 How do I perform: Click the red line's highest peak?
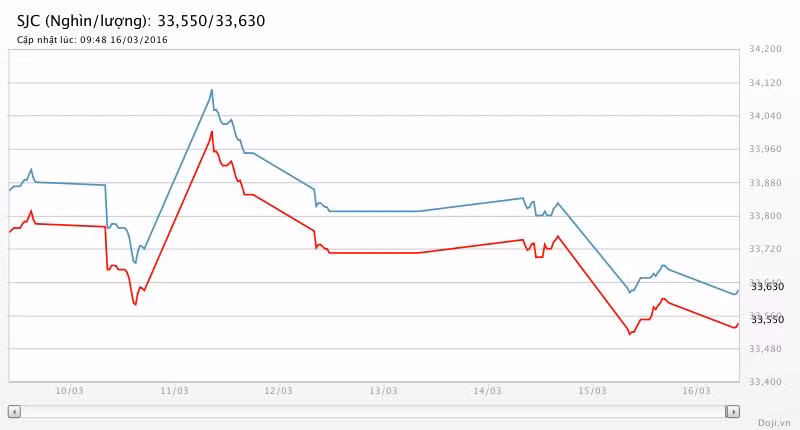pyautogui.click(x=212, y=132)
